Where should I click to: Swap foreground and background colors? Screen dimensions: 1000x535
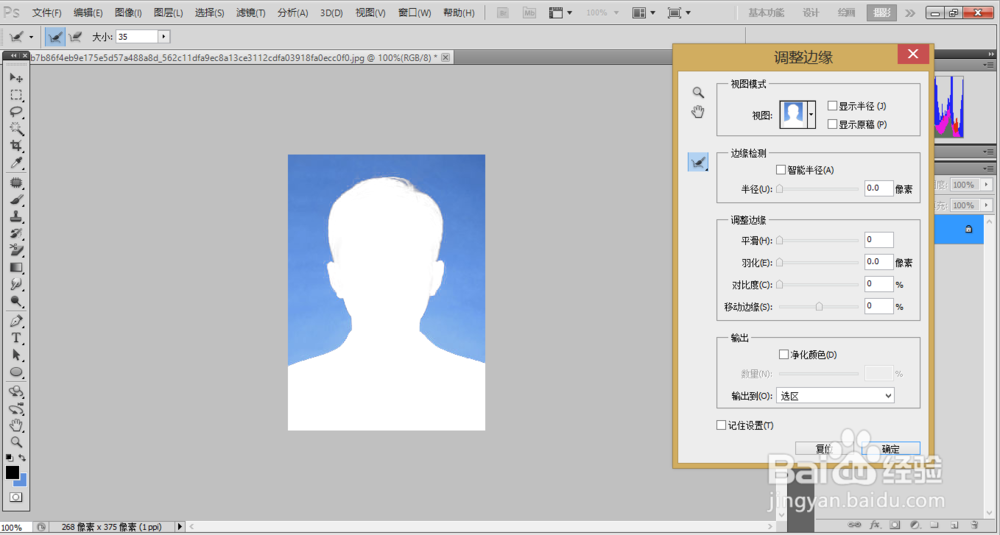point(22,458)
